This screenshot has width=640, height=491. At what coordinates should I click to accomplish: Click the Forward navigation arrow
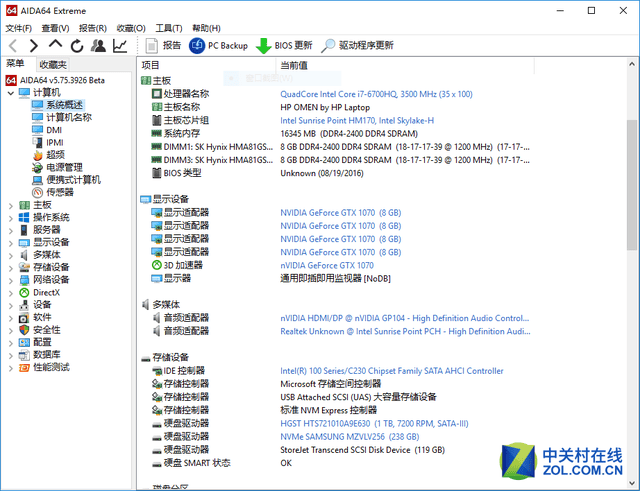pos(34,45)
